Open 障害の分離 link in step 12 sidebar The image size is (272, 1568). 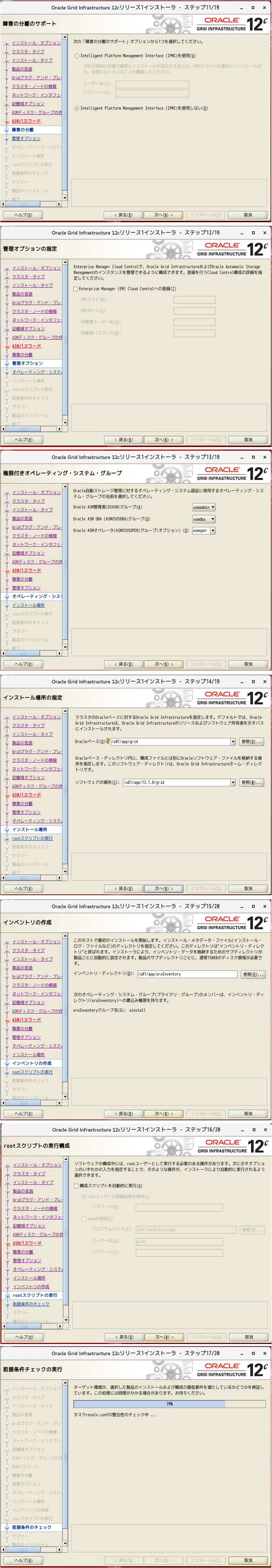(23, 355)
